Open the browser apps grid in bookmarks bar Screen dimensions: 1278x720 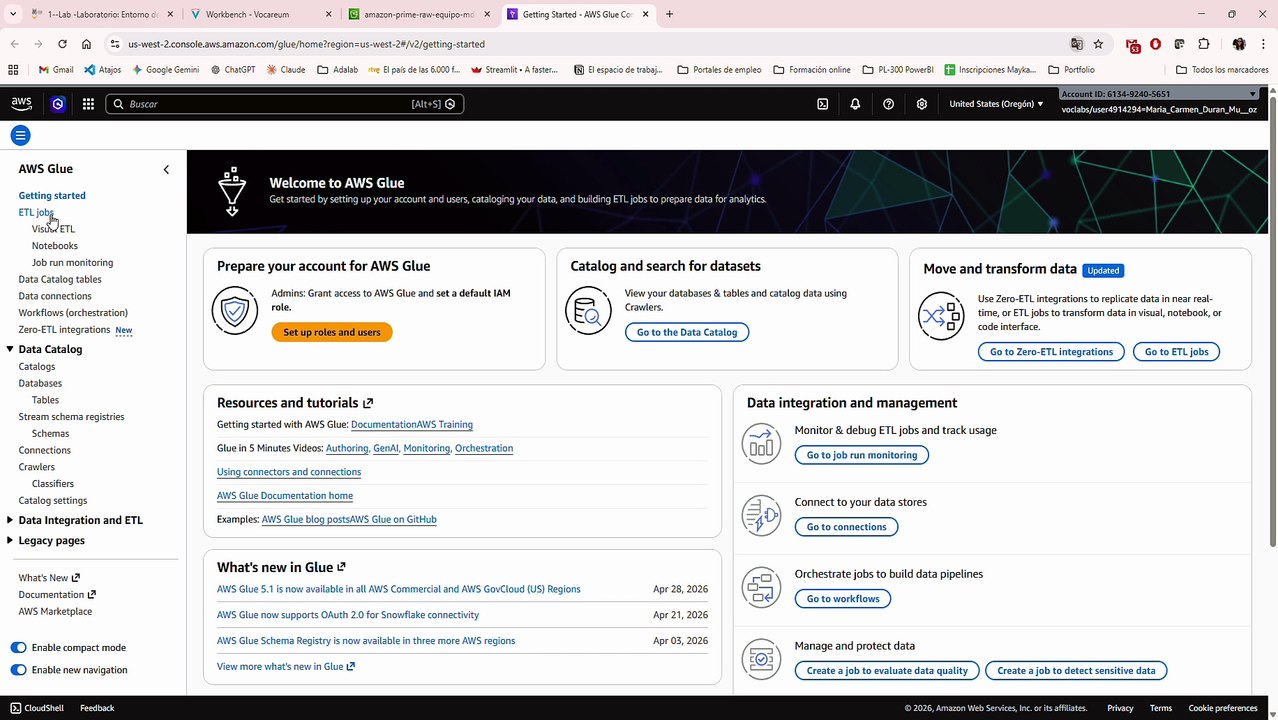click(13, 70)
